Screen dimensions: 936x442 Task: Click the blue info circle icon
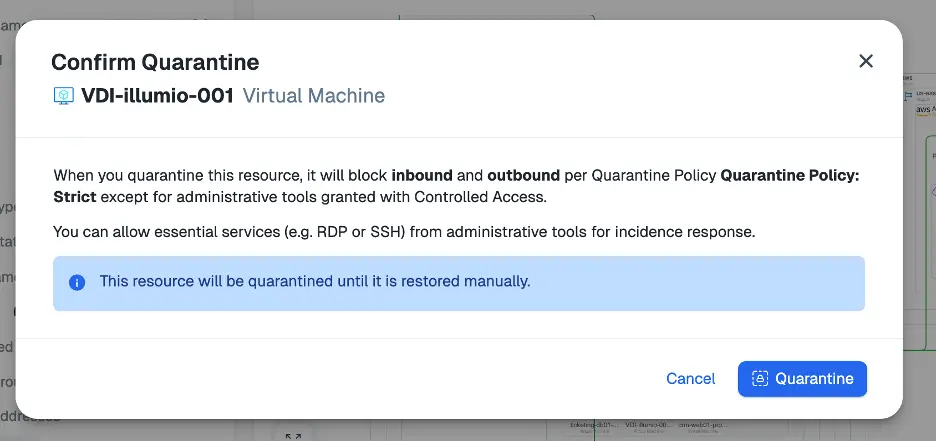click(77, 282)
